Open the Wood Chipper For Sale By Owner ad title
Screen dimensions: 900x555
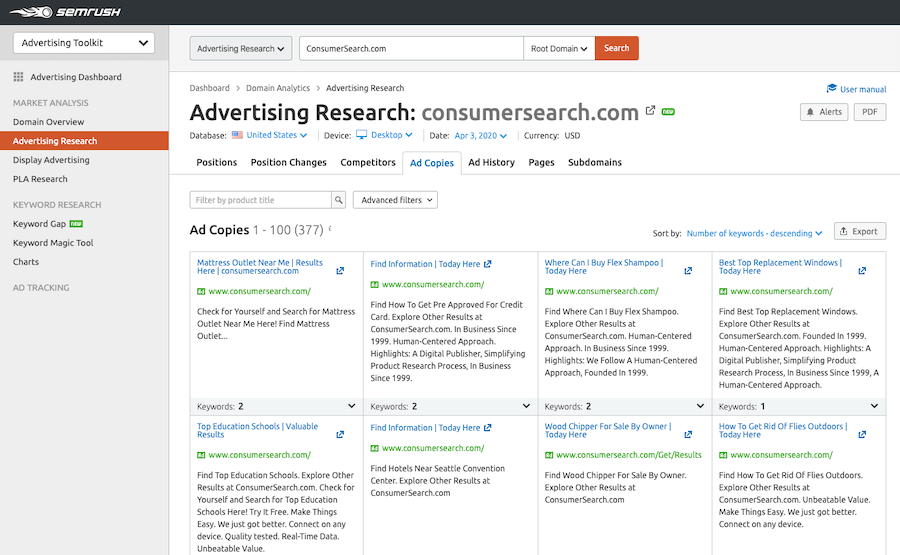pyautogui.click(x=608, y=430)
